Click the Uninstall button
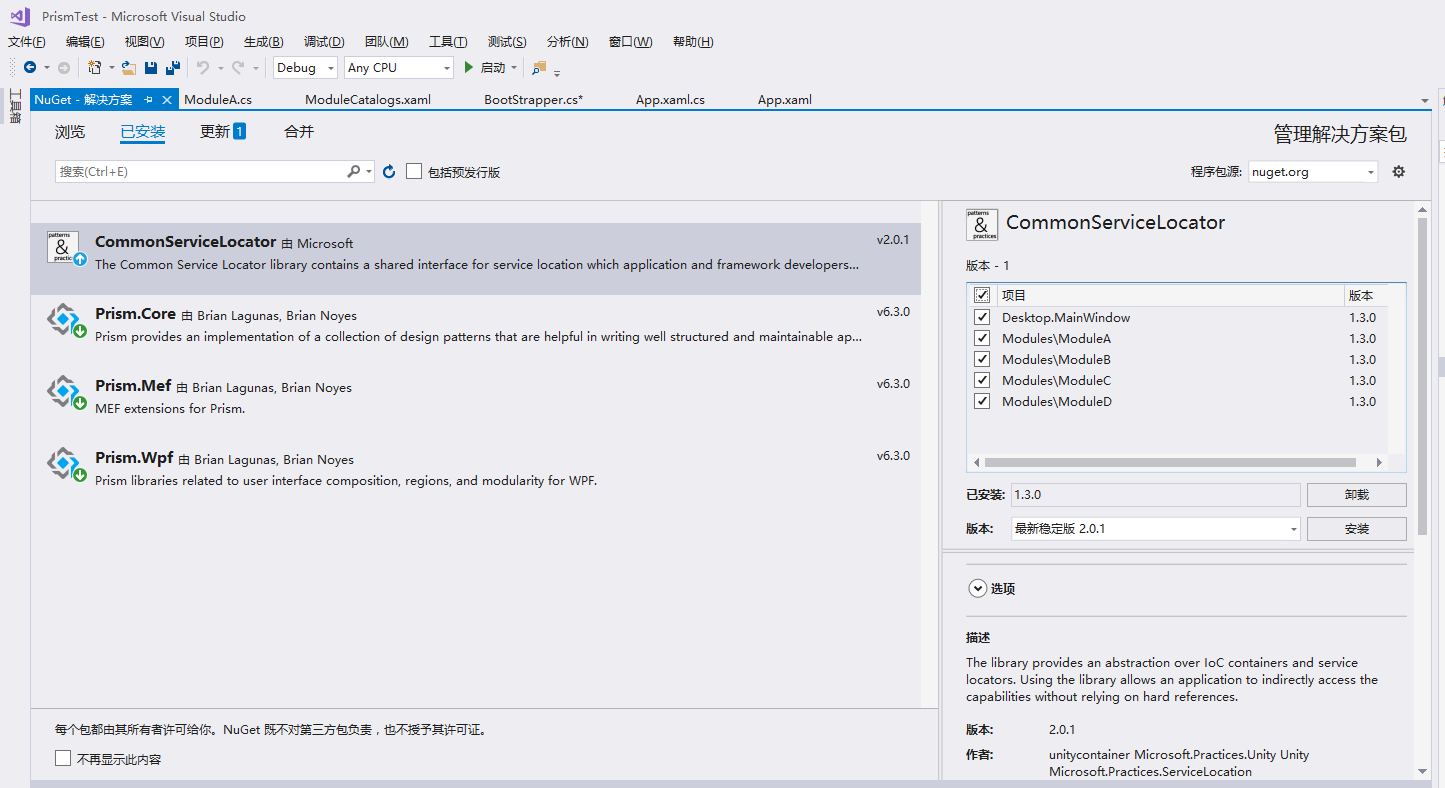The width and height of the screenshot is (1445, 788). (x=1357, y=494)
